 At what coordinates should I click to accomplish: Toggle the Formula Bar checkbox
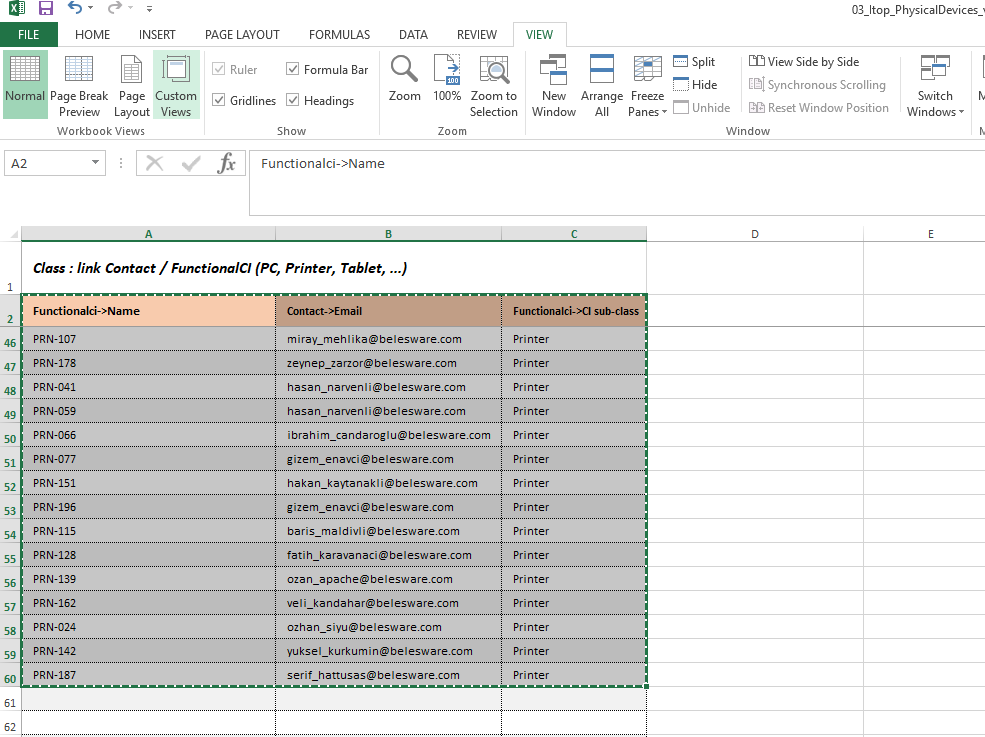pyautogui.click(x=293, y=70)
